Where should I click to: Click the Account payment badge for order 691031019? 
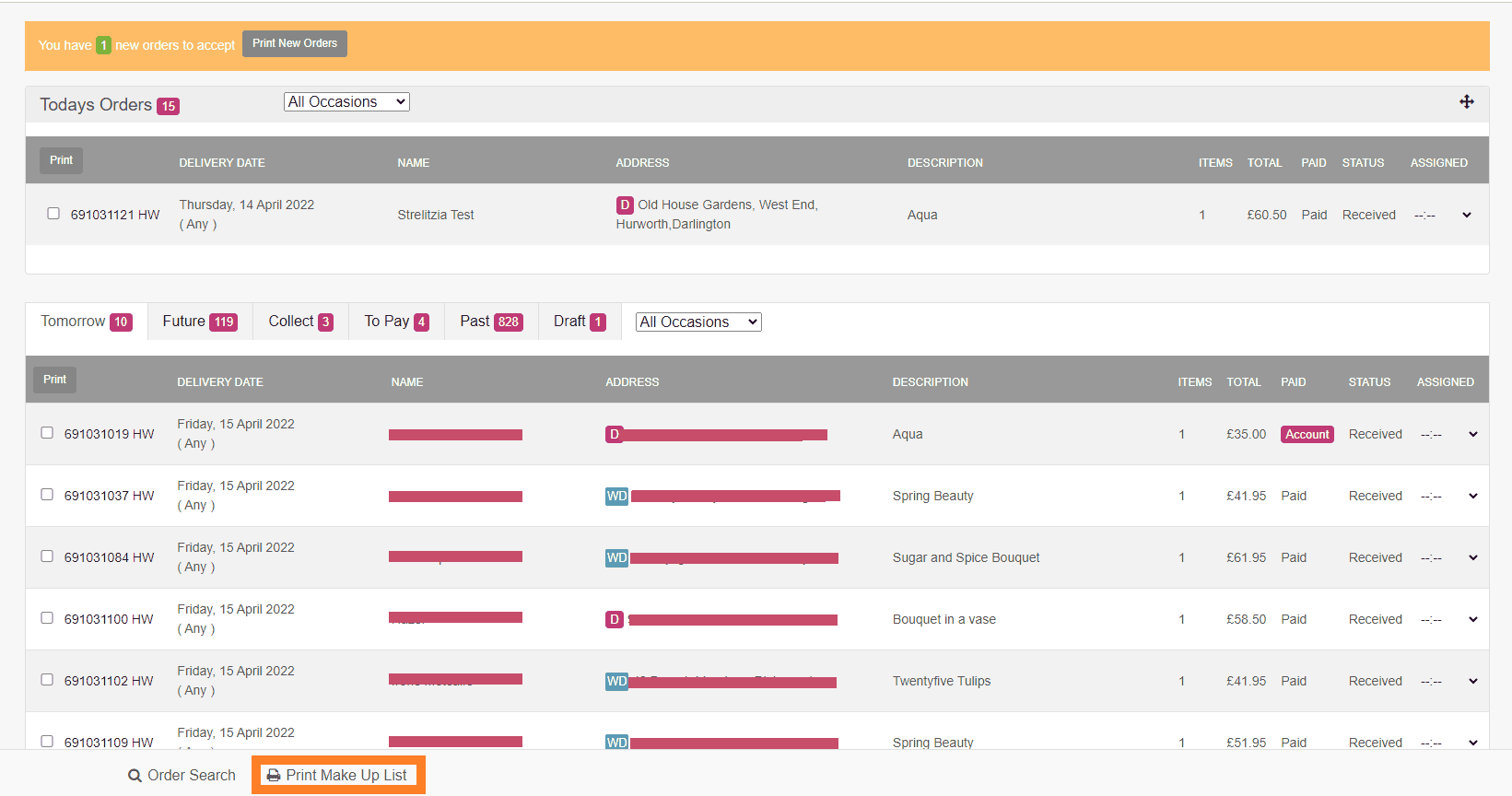[x=1307, y=434]
